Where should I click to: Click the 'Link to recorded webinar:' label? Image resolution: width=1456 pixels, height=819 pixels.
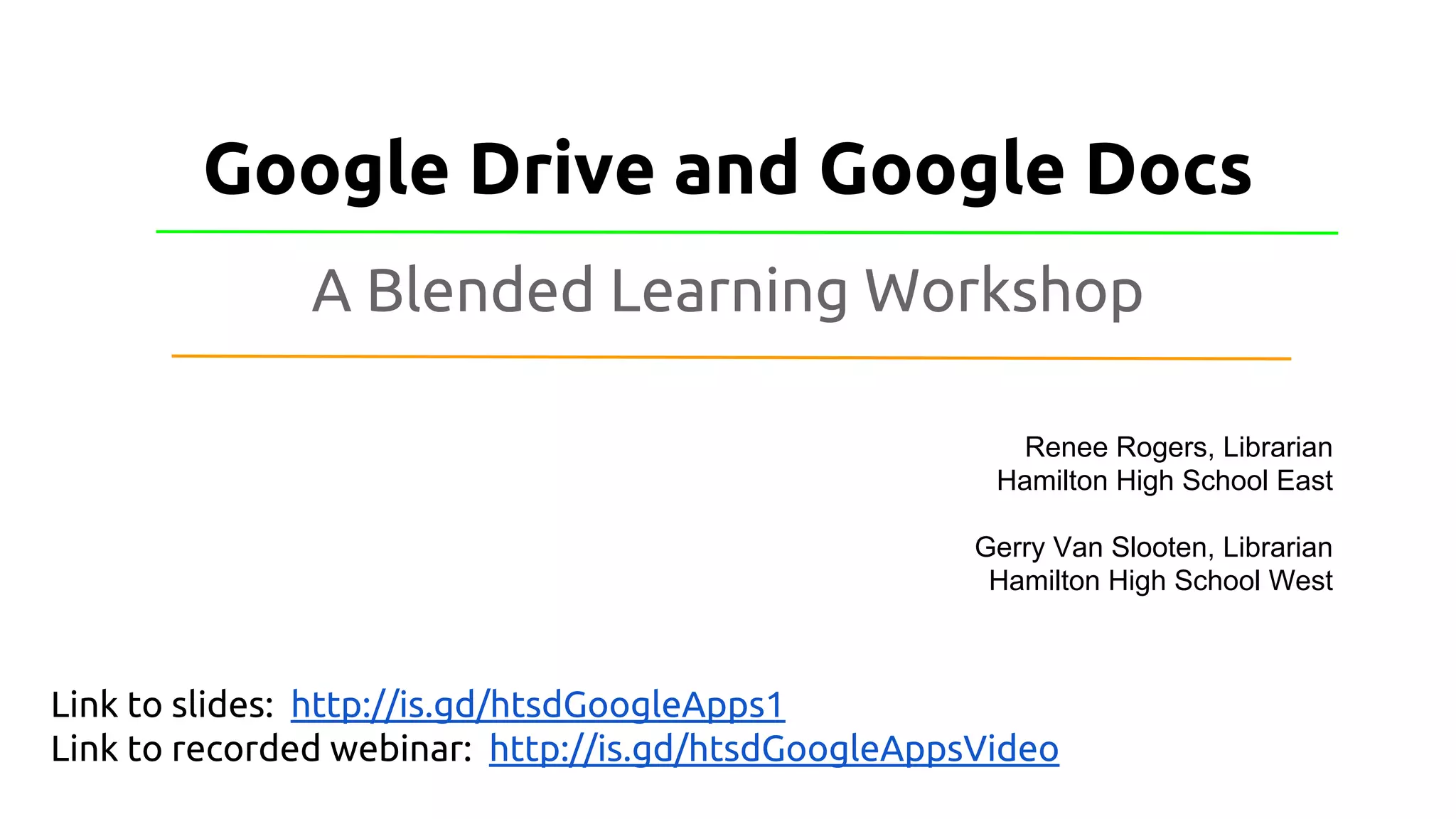tap(262, 749)
